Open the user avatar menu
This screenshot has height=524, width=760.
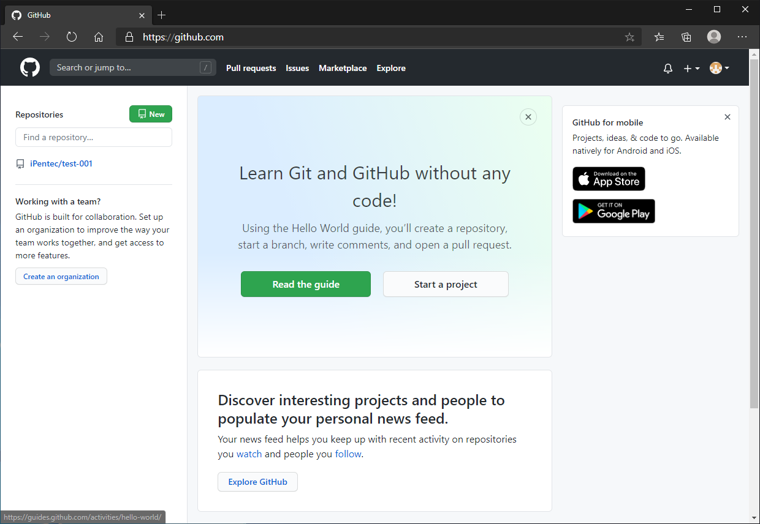pos(719,68)
